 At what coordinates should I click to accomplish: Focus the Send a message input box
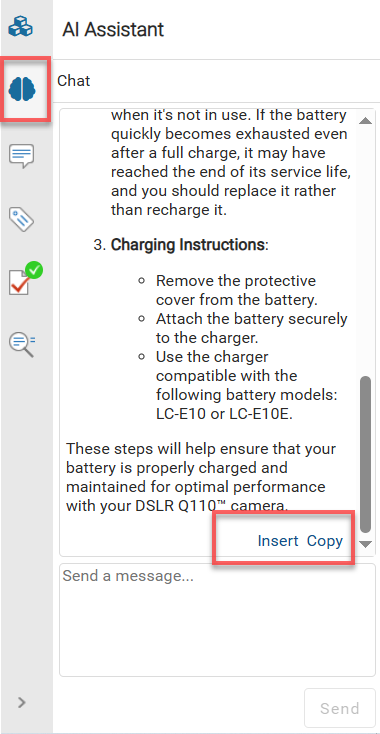point(217,620)
